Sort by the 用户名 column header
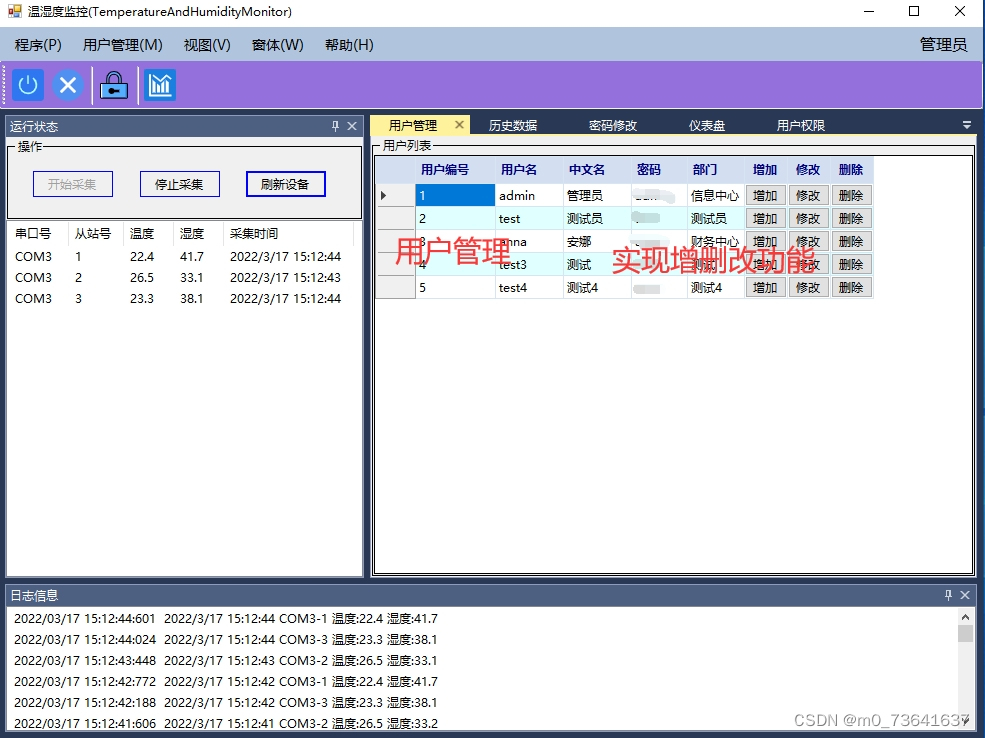This screenshot has height=738, width=985. click(x=529, y=170)
